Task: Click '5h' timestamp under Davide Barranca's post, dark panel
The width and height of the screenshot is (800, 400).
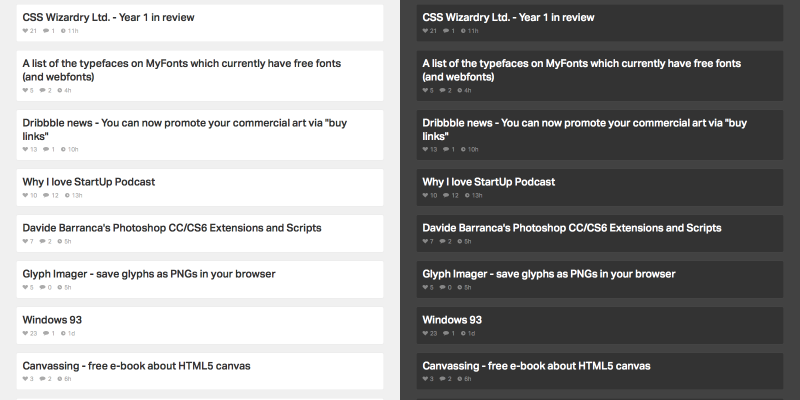Action: 468,241
